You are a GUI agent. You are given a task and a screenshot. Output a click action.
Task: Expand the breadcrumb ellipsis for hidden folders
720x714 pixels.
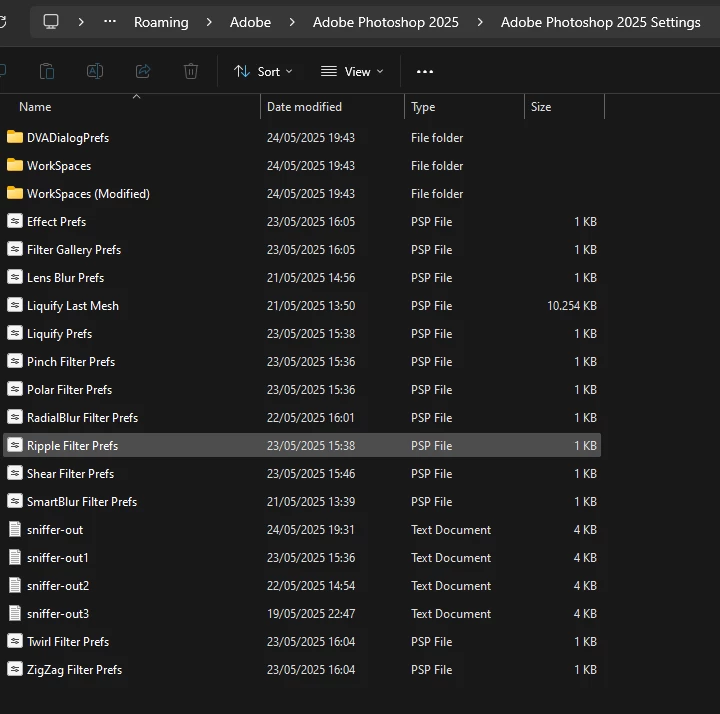[x=110, y=22]
